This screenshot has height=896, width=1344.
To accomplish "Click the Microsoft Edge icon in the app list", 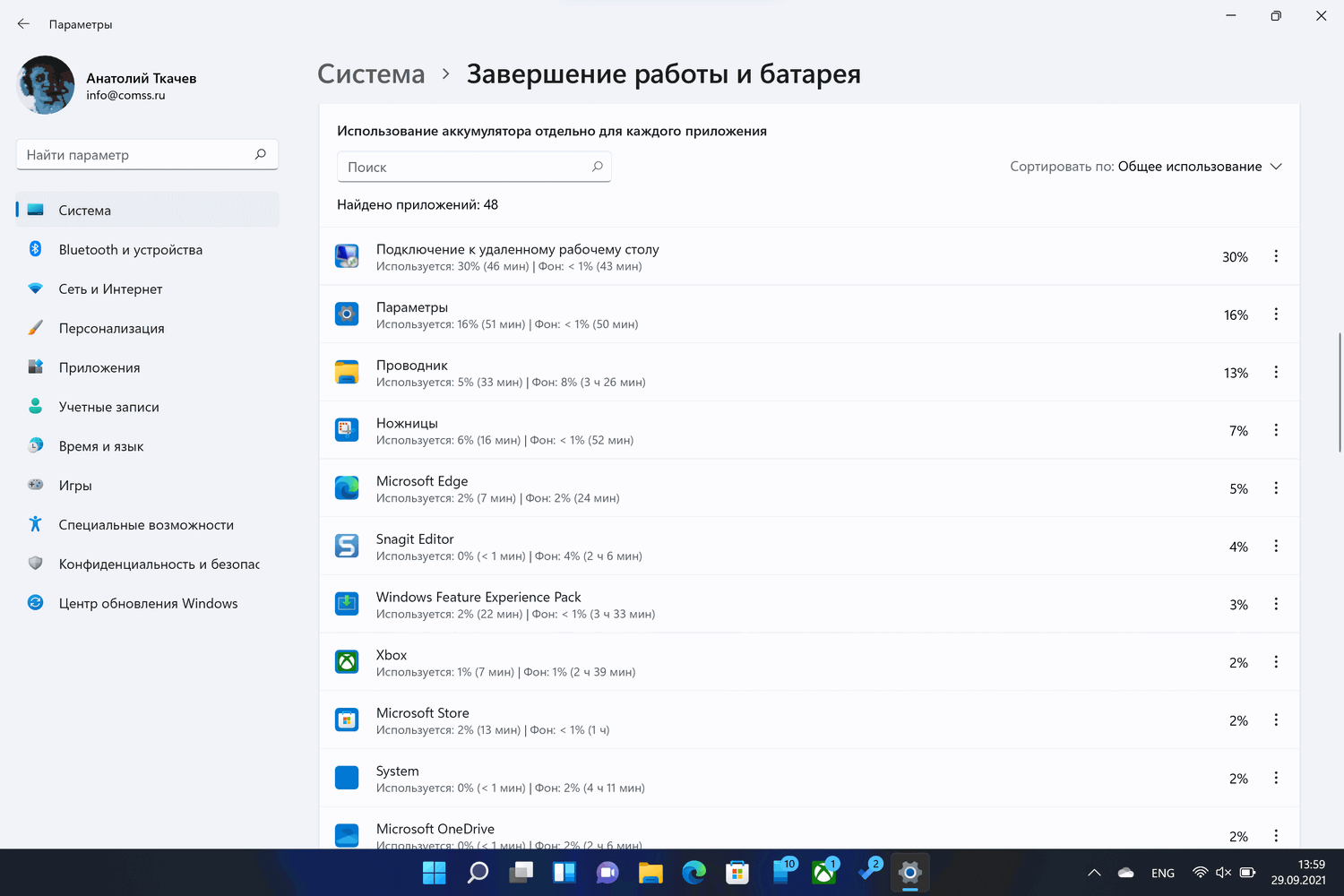I will pyautogui.click(x=347, y=488).
